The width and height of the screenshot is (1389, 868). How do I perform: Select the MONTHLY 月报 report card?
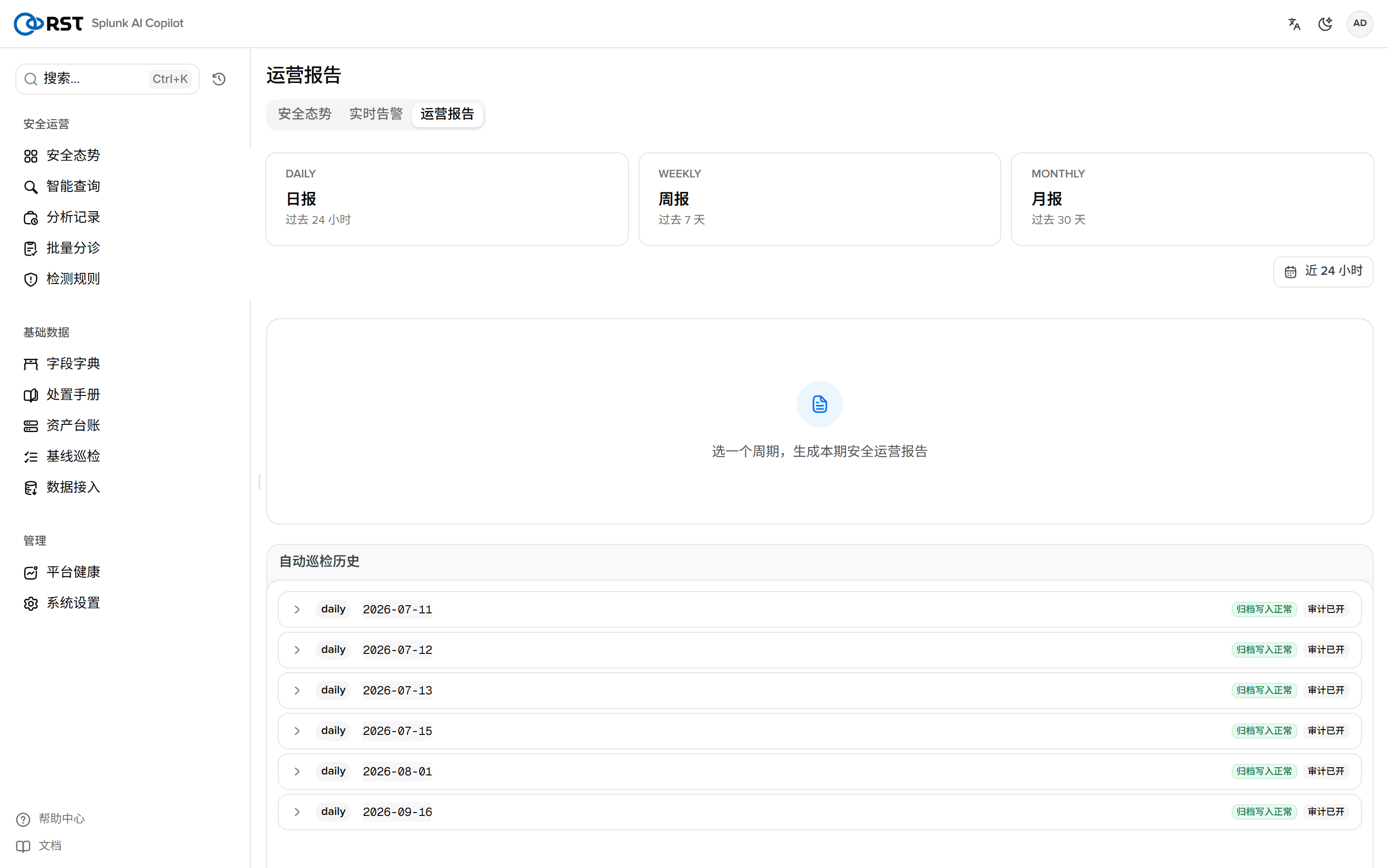[x=1192, y=199]
